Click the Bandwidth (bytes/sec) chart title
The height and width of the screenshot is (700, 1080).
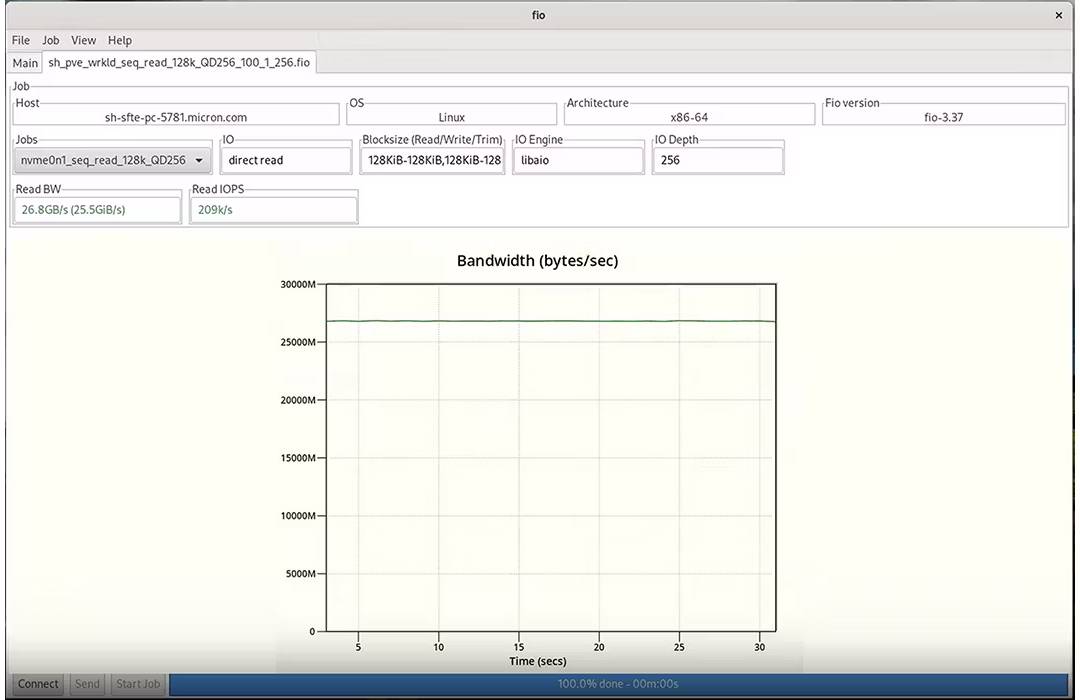[x=537, y=261]
